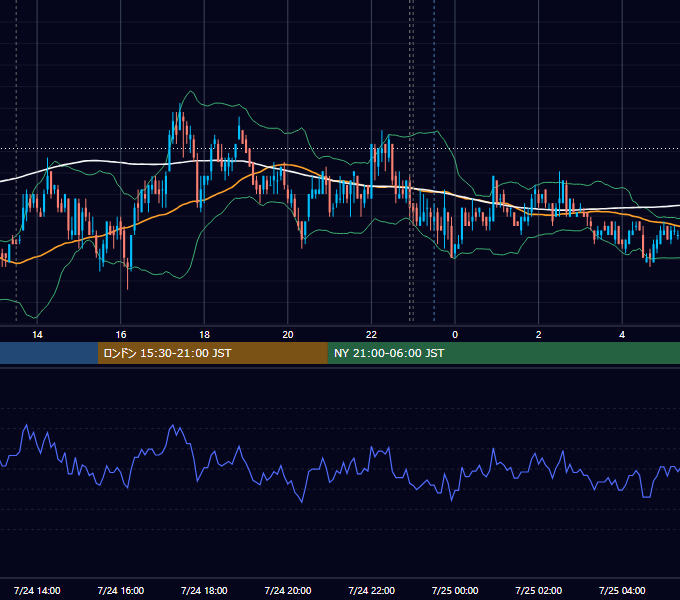Screen dimensions: 680x600
Task: Click the 7/24 20:00 date label
Action: tap(288, 590)
